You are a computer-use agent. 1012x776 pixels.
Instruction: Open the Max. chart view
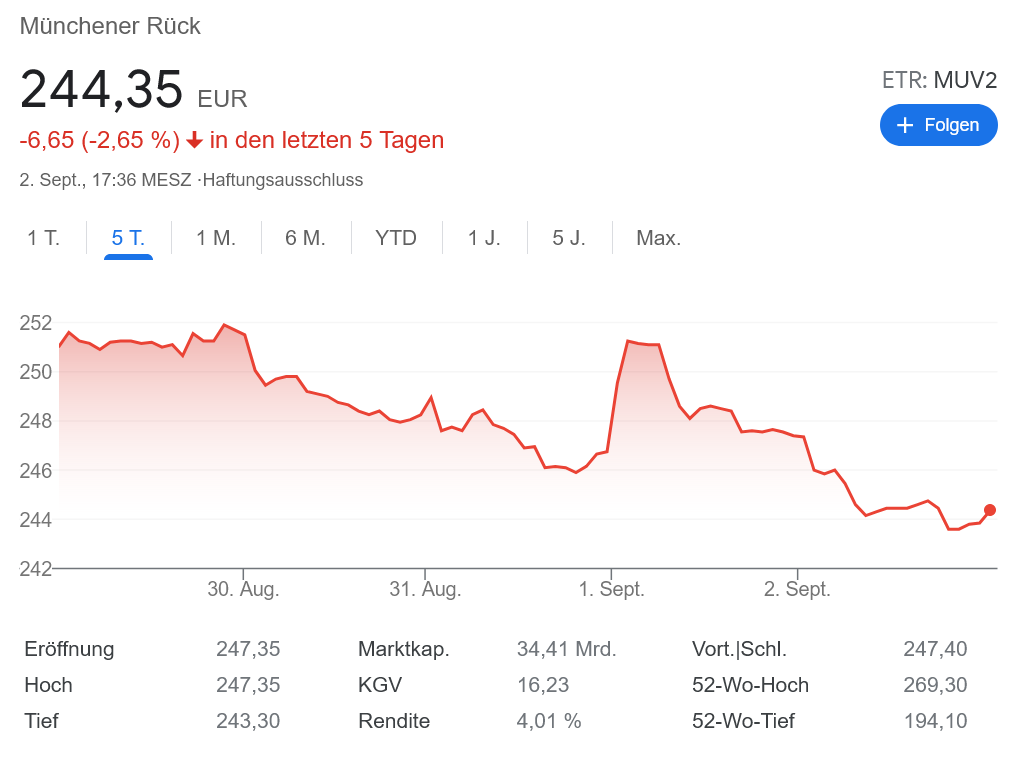tap(658, 238)
